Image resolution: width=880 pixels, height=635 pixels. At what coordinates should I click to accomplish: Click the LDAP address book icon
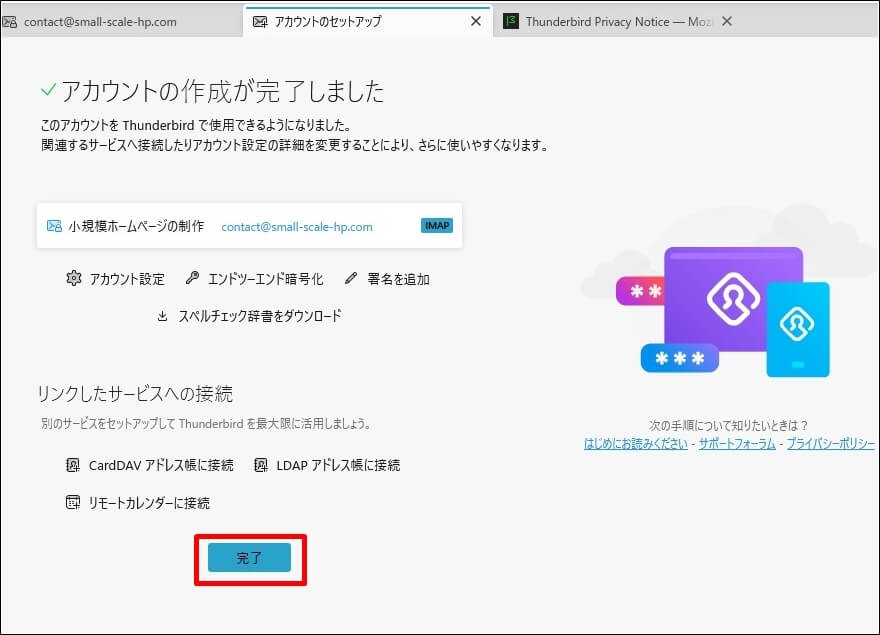tap(261, 465)
